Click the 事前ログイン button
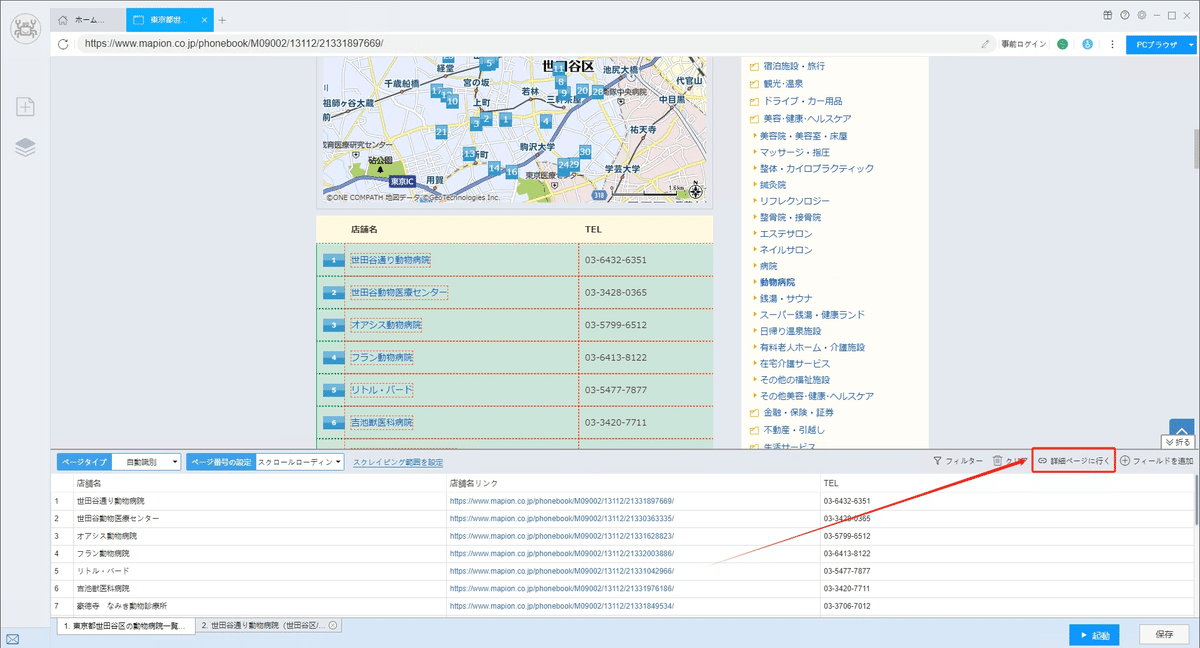This screenshot has width=1200, height=648. tap(1024, 44)
